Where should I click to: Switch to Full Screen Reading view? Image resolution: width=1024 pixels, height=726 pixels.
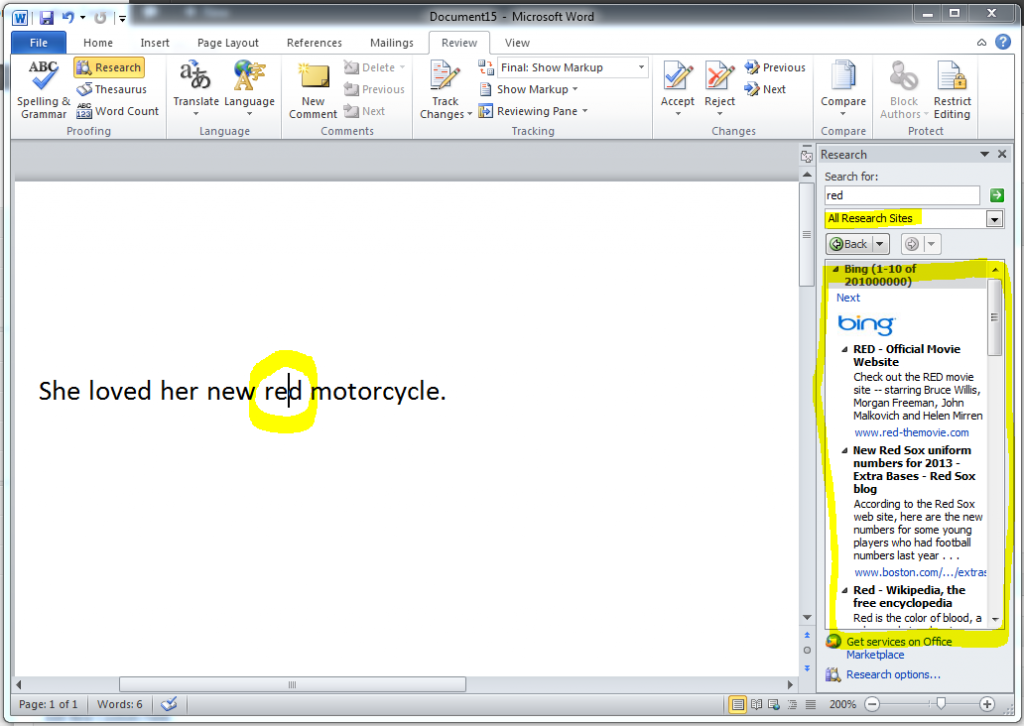pyautogui.click(x=756, y=704)
